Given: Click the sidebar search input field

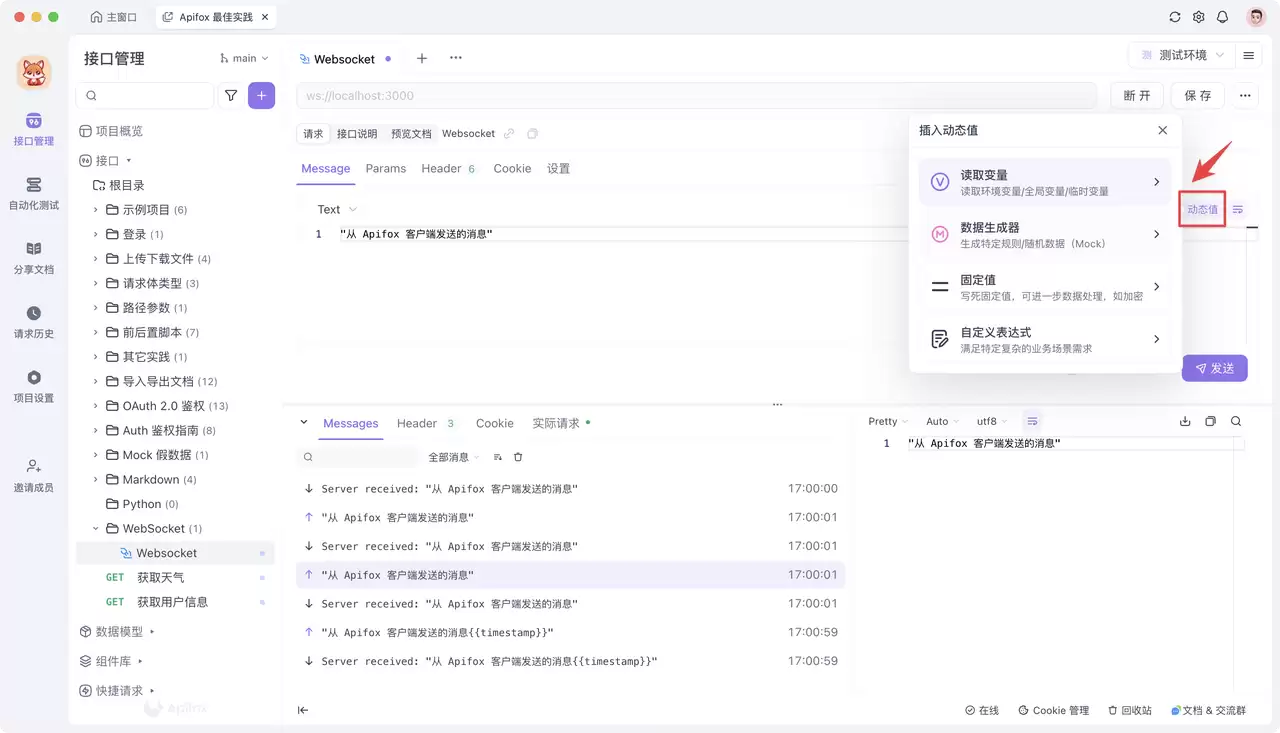Looking at the screenshot, I should tap(145, 96).
